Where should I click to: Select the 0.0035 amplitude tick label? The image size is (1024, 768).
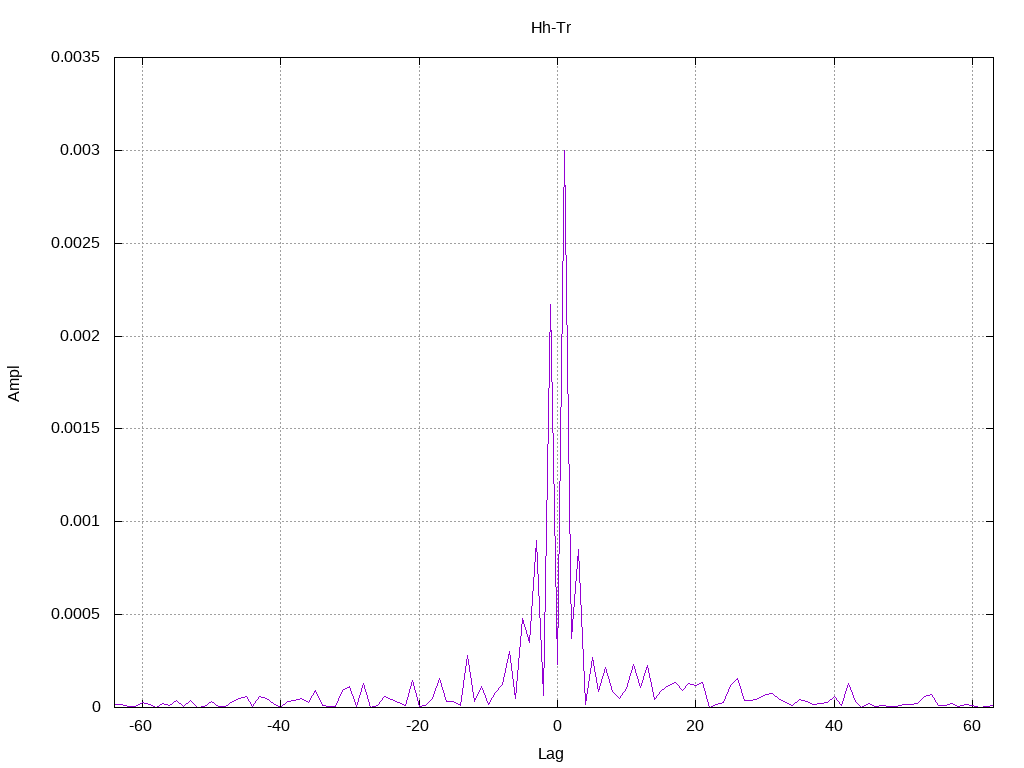[76, 57]
